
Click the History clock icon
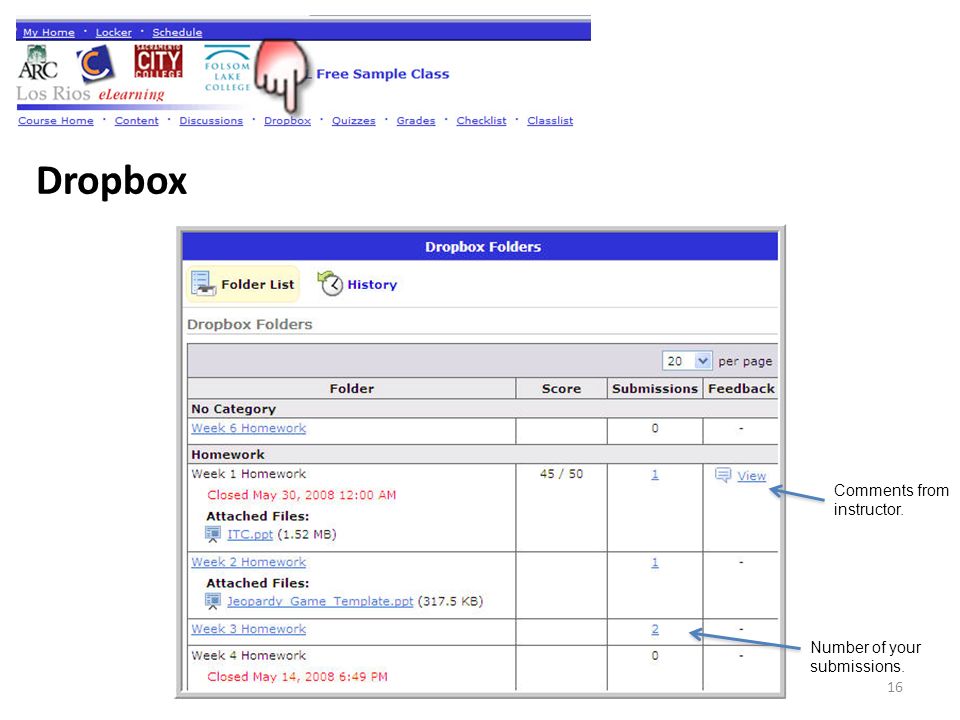tap(330, 283)
